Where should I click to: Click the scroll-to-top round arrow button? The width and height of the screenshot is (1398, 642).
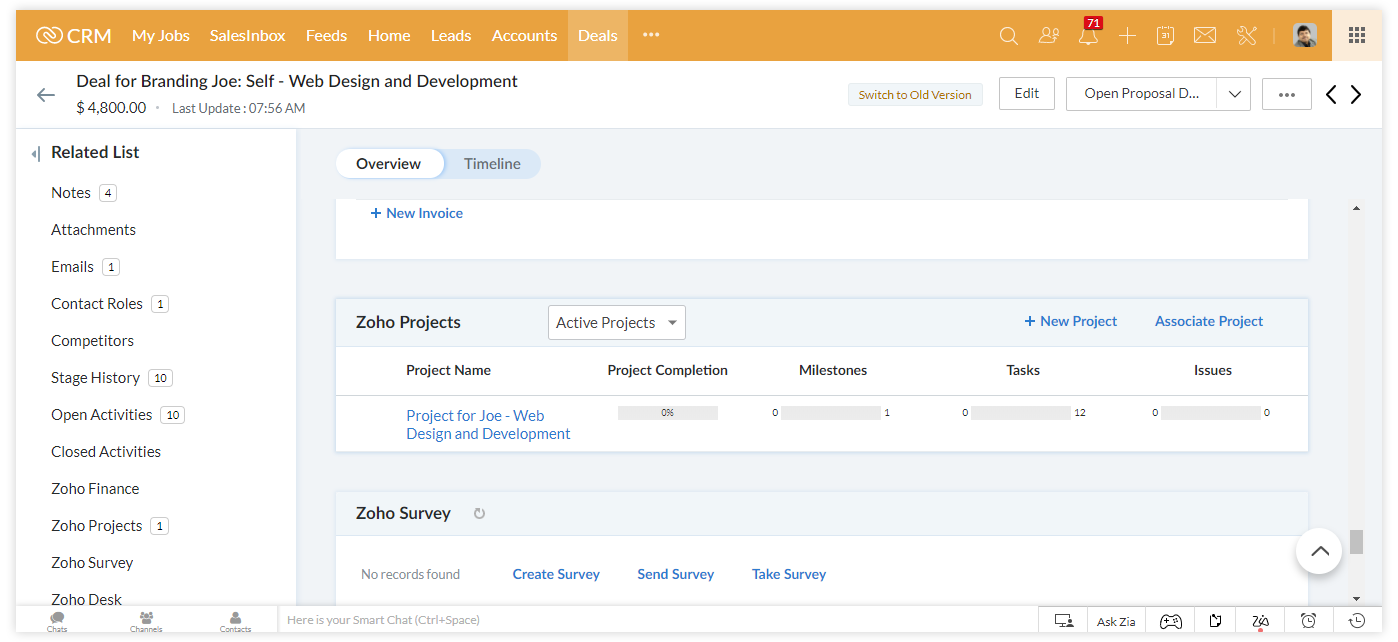coord(1319,551)
